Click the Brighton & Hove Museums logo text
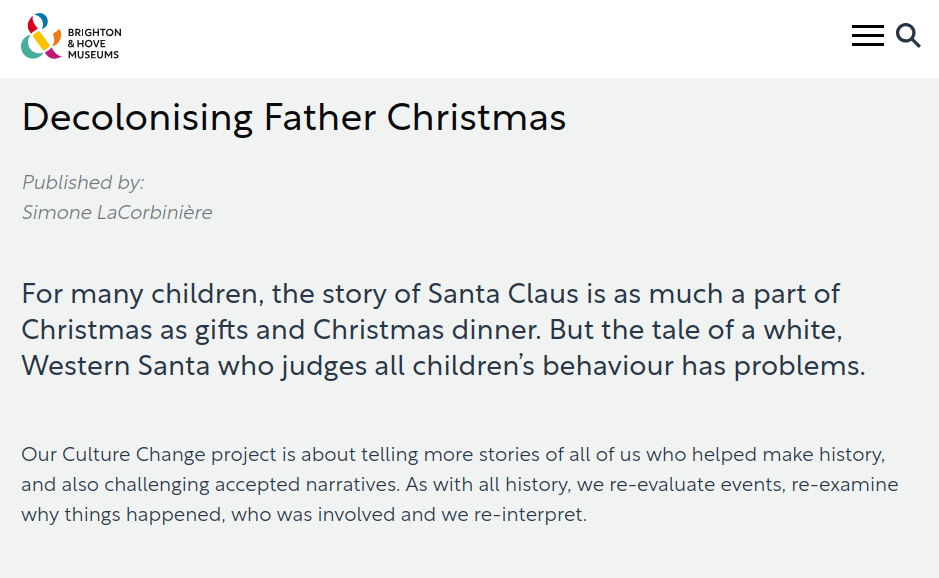This screenshot has width=939, height=578. [94, 44]
